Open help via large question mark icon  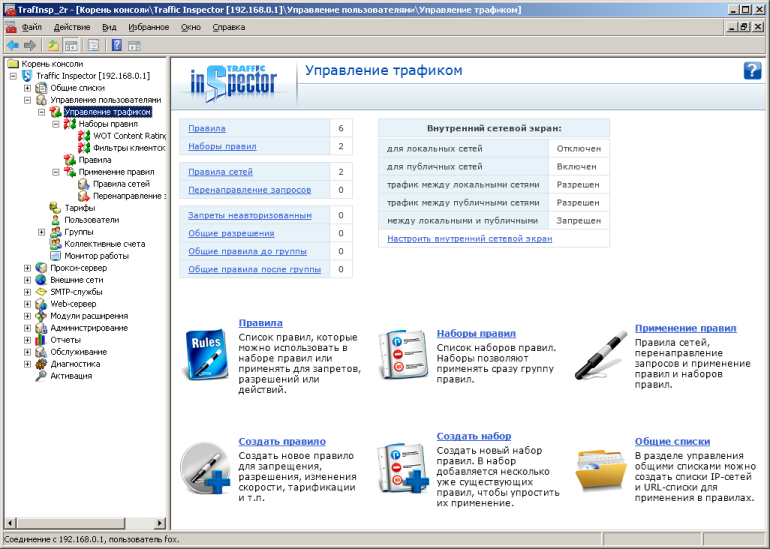point(752,70)
